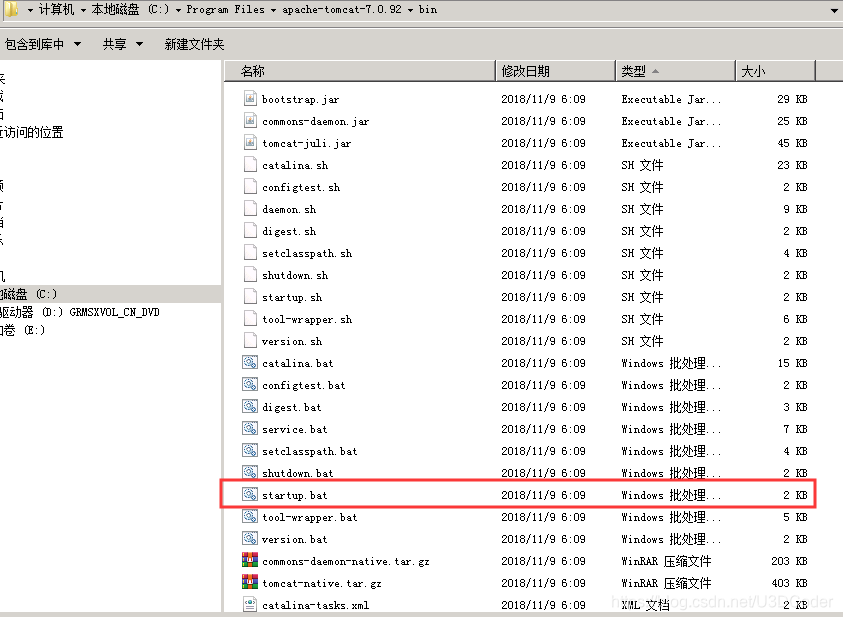Click the commons-daemon.jar file icon

pyautogui.click(x=250, y=120)
